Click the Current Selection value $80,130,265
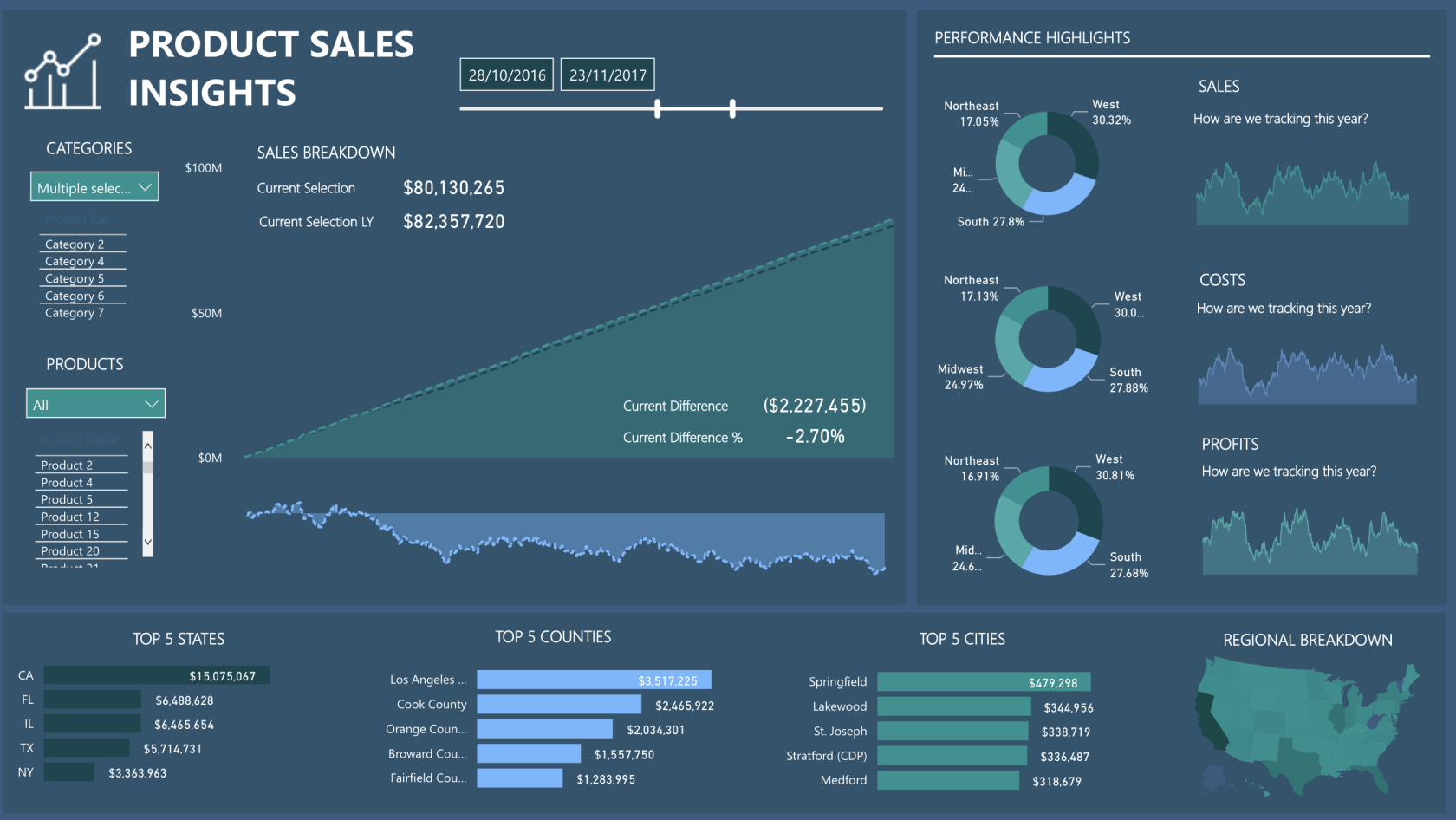 click(x=453, y=188)
